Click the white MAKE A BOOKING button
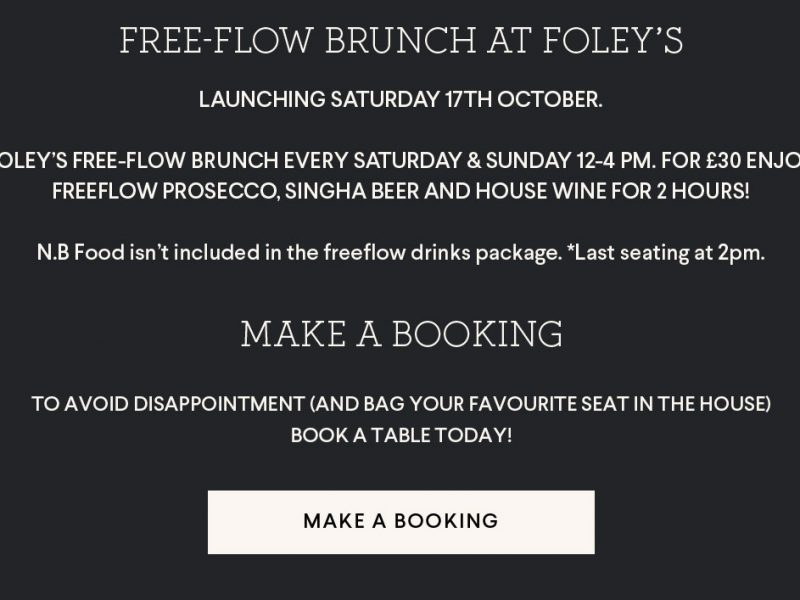The image size is (800, 600). coord(401,522)
